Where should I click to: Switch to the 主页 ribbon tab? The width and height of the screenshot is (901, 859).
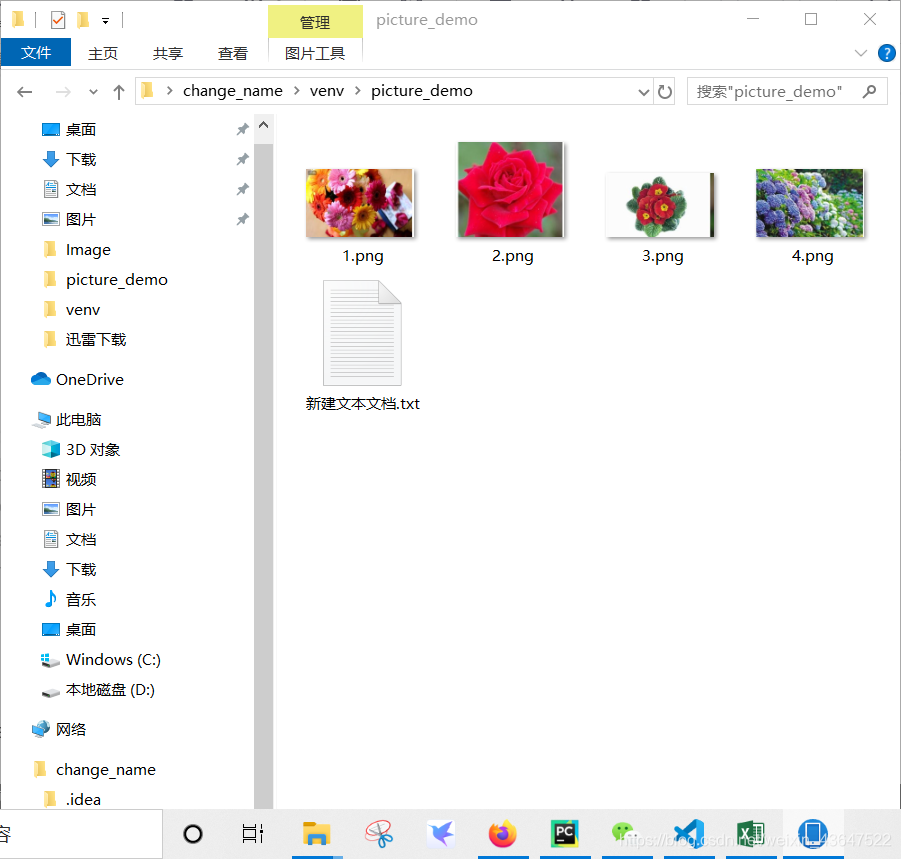pos(103,53)
